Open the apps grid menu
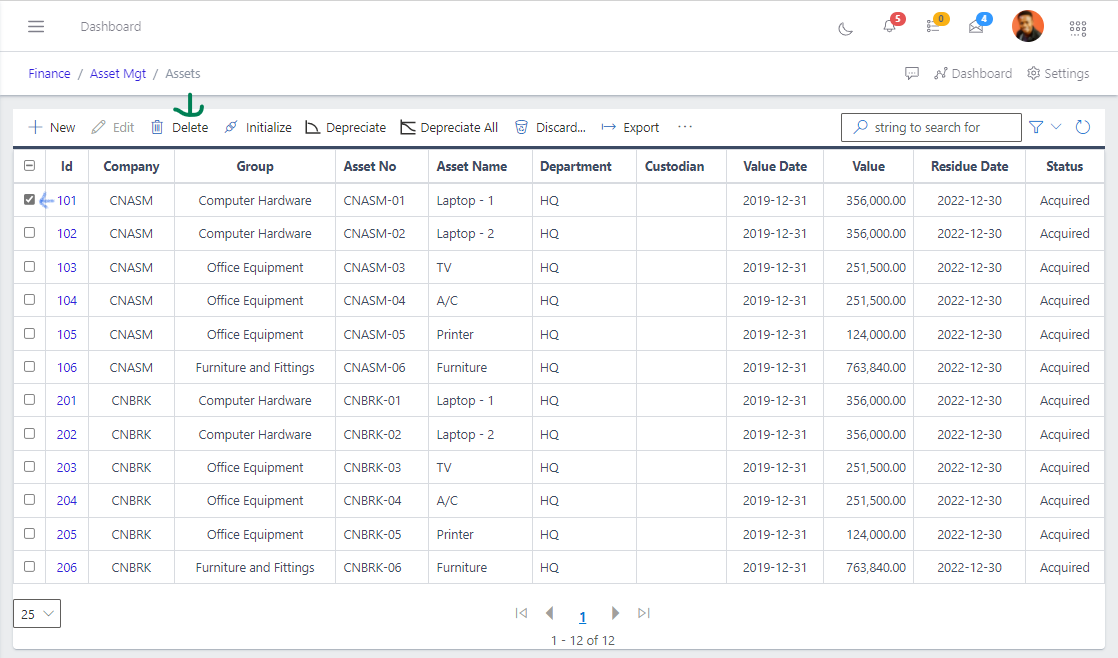Viewport: 1118px width, 658px height. [x=1077, y=28]
